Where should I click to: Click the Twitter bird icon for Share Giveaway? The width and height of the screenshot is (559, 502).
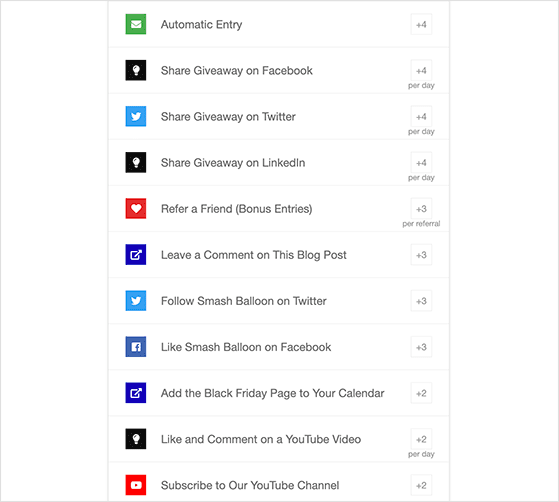tap(136, 116)
